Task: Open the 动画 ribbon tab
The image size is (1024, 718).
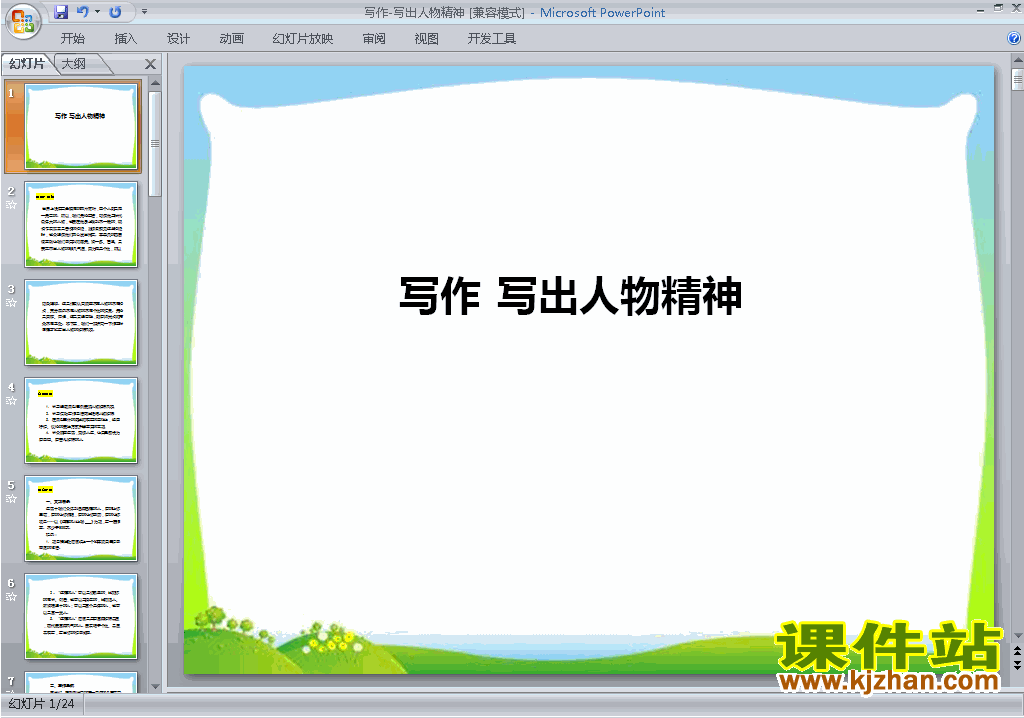Action: pos(232,39)
